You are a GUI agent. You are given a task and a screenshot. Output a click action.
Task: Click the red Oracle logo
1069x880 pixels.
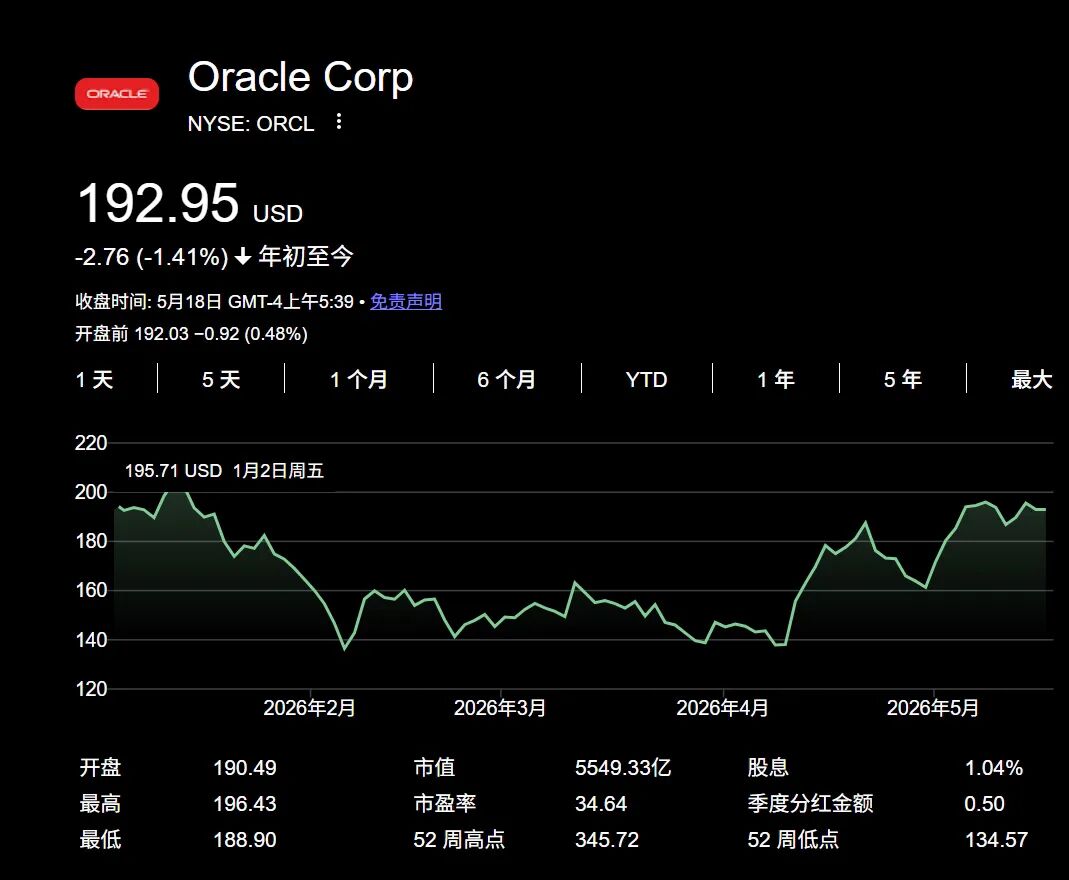point(117,94)
